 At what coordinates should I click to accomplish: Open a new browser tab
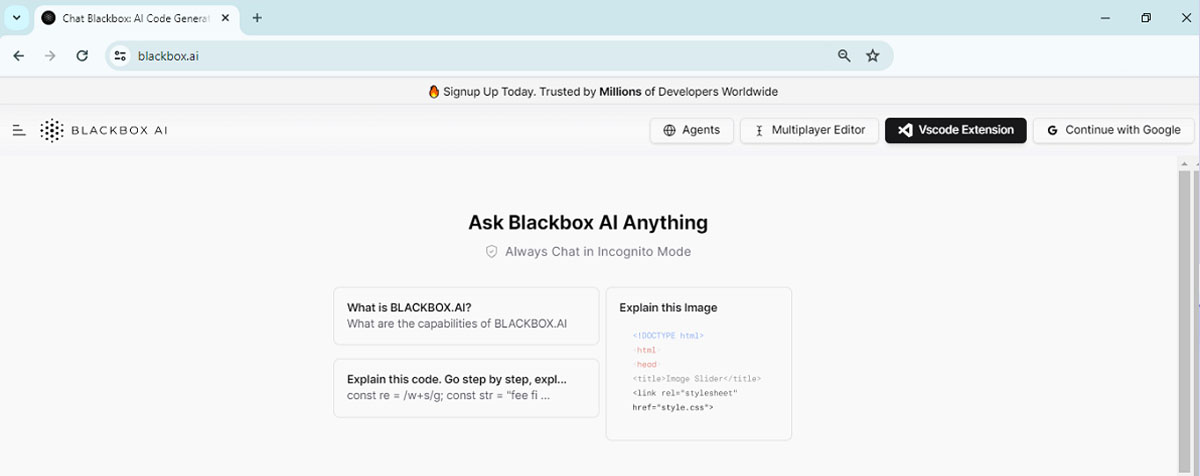257,18
